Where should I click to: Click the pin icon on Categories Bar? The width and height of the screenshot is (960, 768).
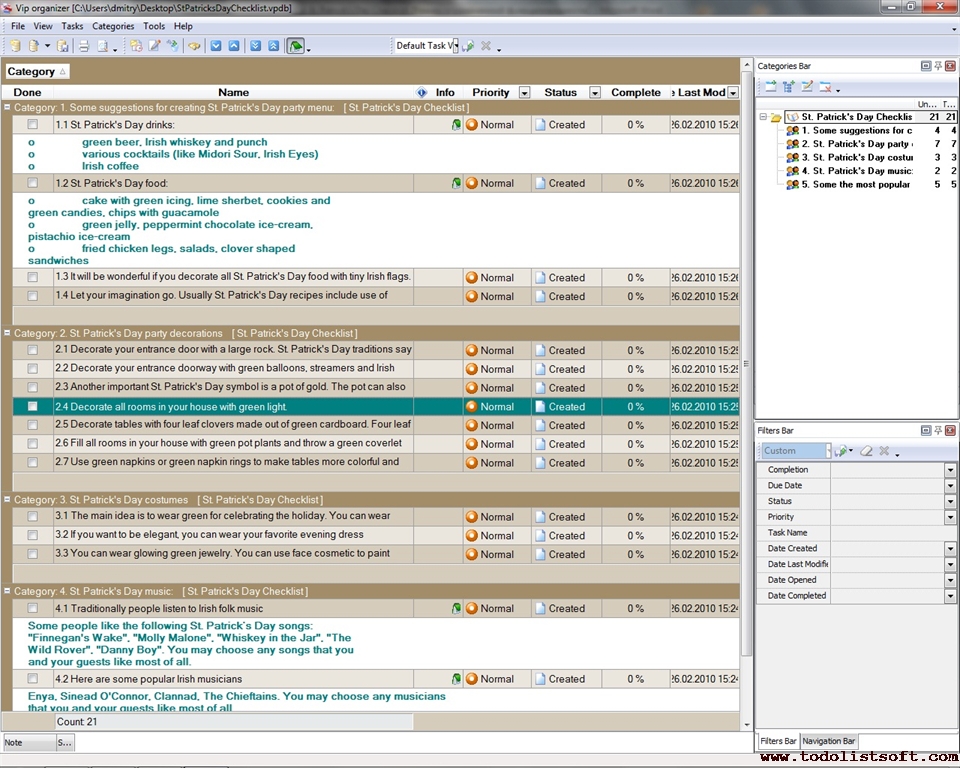point(937,66)
